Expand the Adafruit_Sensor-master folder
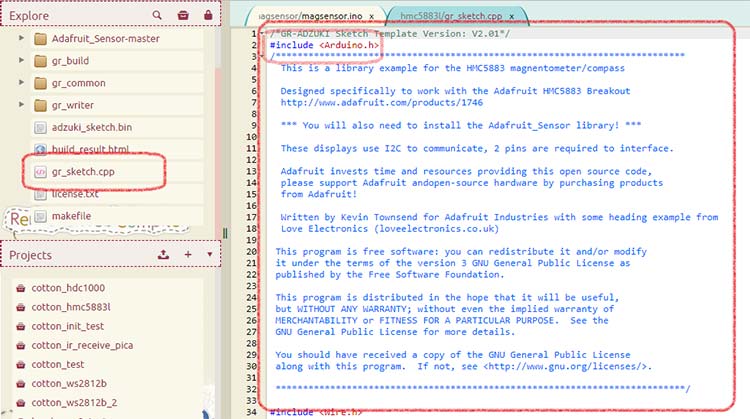This screenshot has width=750, height=419. click(21, 38)
